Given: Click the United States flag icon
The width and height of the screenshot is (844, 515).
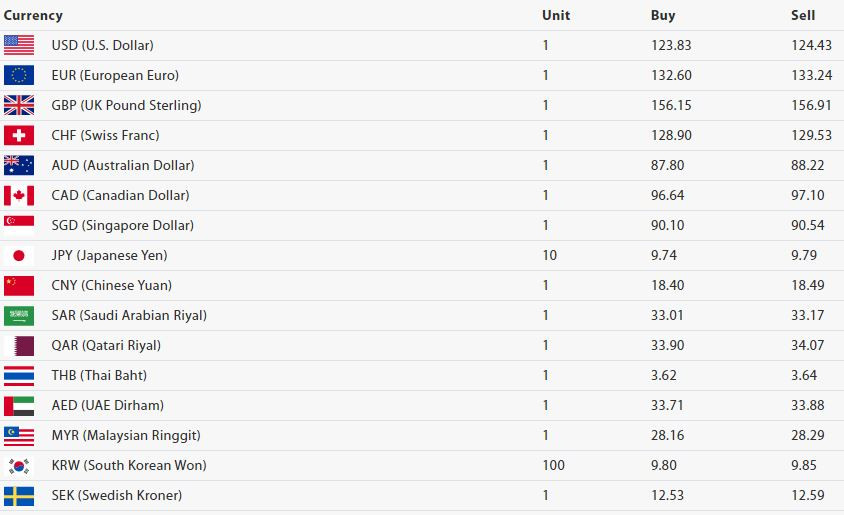Looking at the screenshot, I should click(19, 45).
